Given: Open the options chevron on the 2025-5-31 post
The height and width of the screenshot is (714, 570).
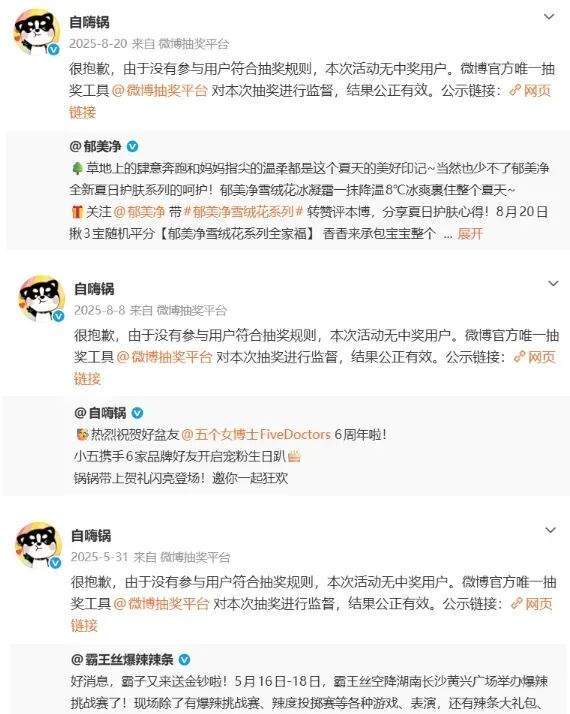Looking at the screenshot, I should [x=550, y=530].
